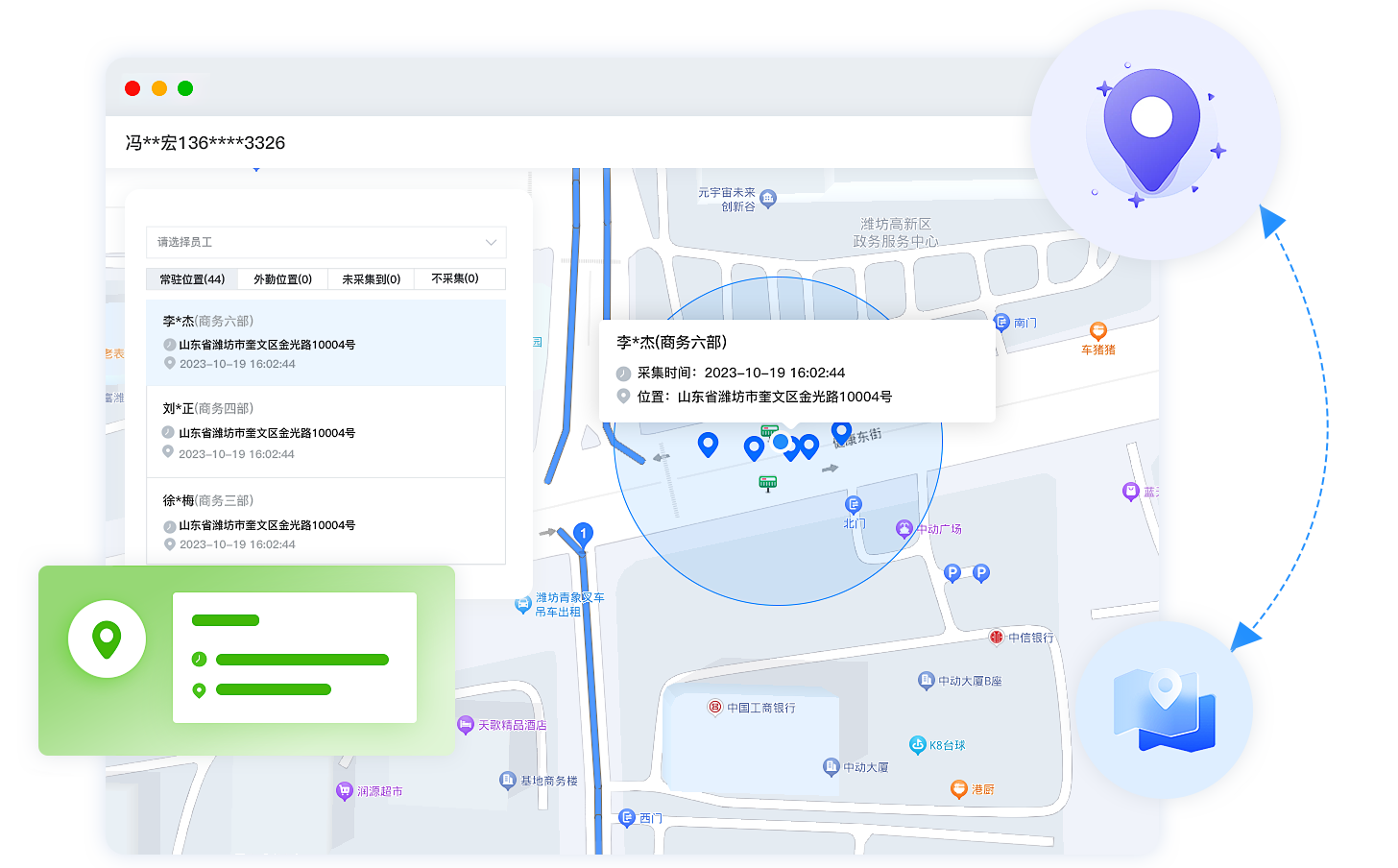Image resolution: width=1398 pixels, height=868 pixels.
Task: Click the K8台球 map marker
Action: (917, 744)
